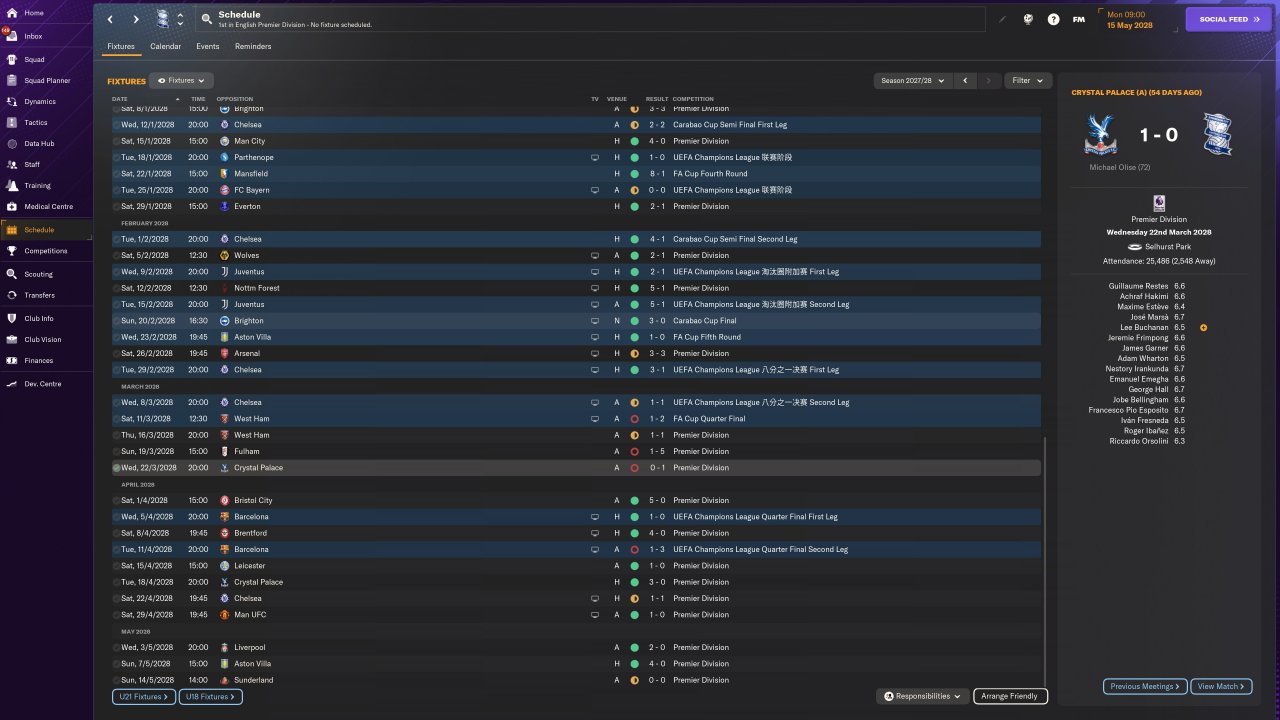The width and height of the screenshot is (1280, 720).
Task: Switch to the Calendar tab
Action: click(x=166, y=46)
